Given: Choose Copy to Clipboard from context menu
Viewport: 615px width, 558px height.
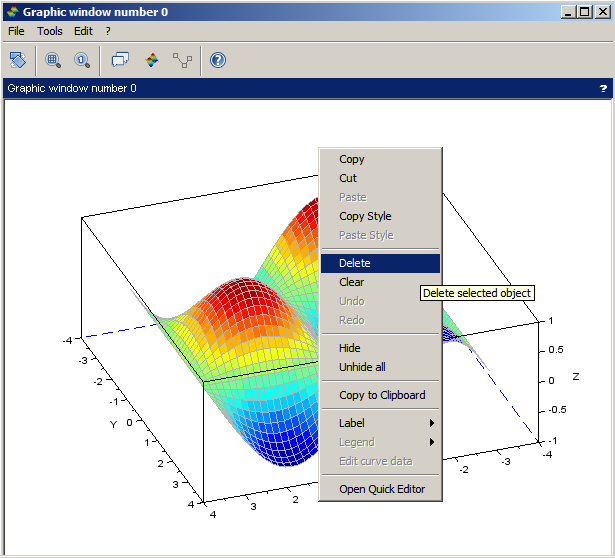Looking at the screenshot, I should coord(382,395).
